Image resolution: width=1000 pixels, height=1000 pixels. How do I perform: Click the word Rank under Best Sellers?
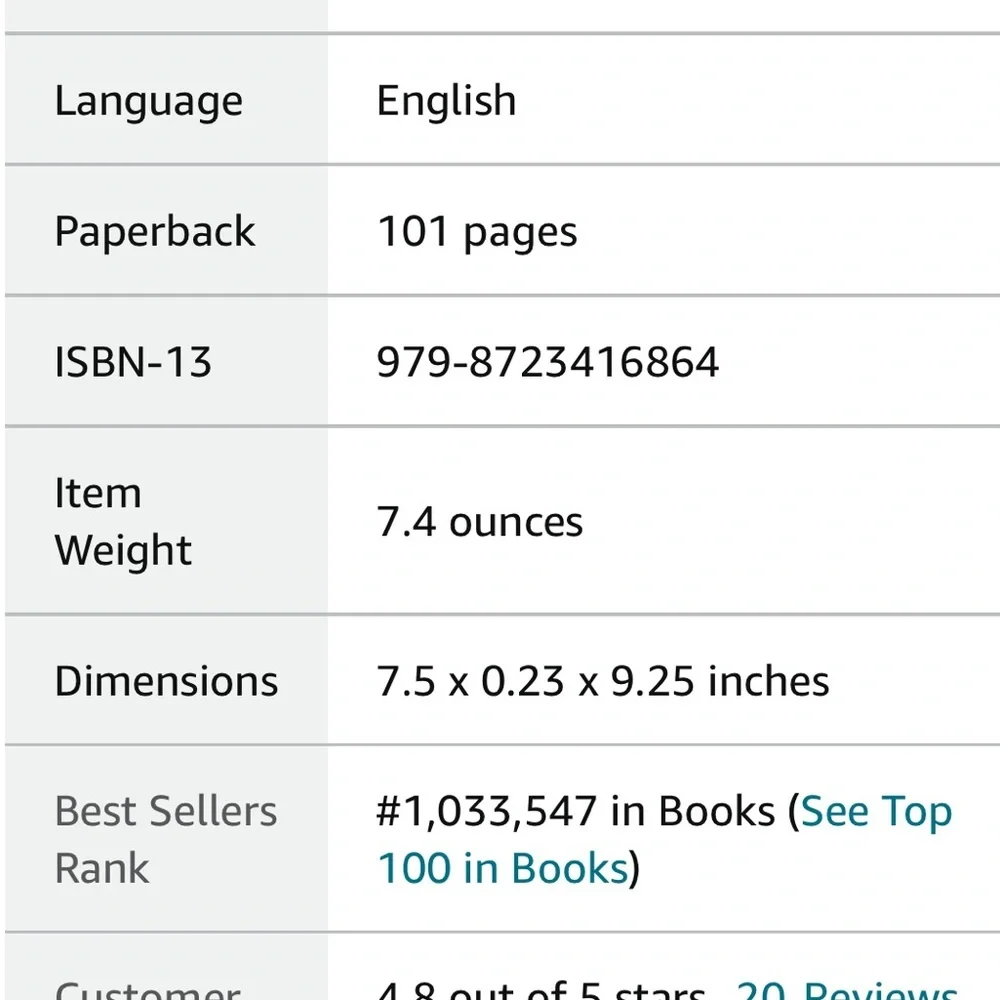(102, 868)
